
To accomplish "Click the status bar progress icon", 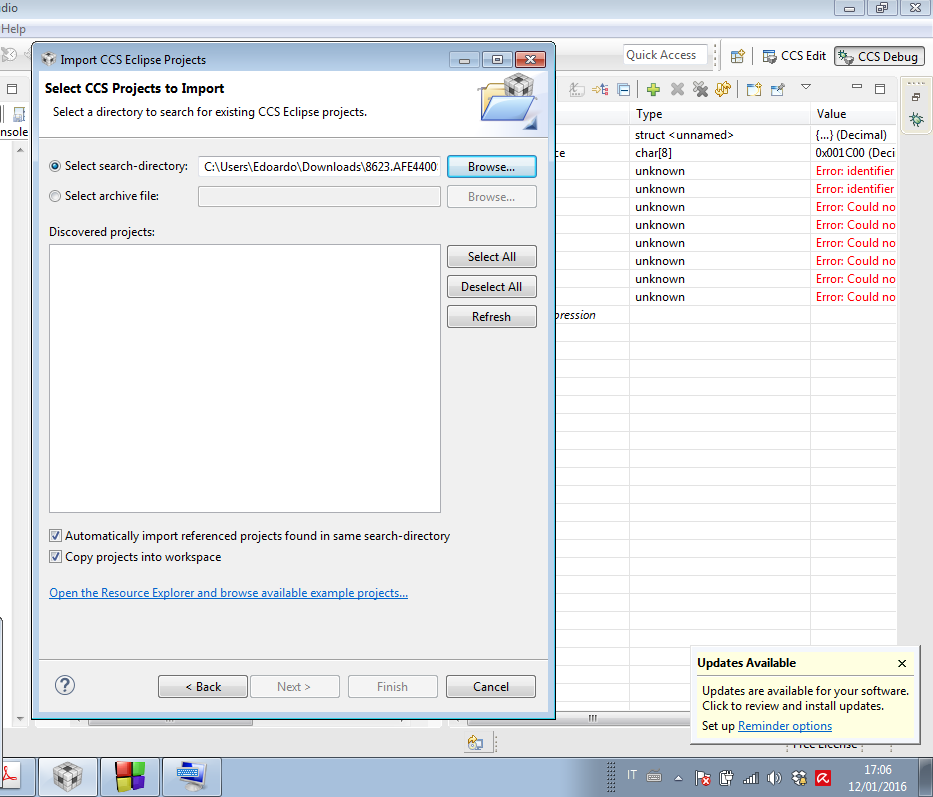I will (x=475, y=743).
